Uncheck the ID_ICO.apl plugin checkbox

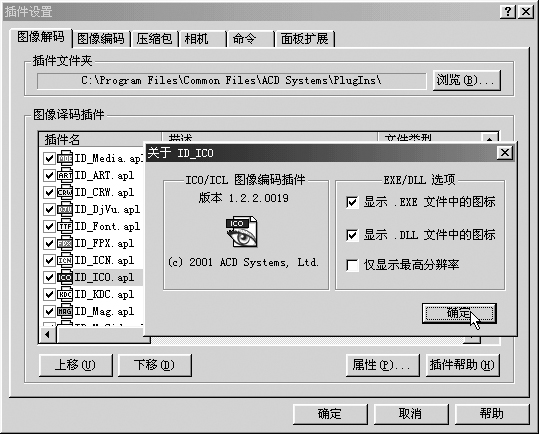(x=49, y=277)
